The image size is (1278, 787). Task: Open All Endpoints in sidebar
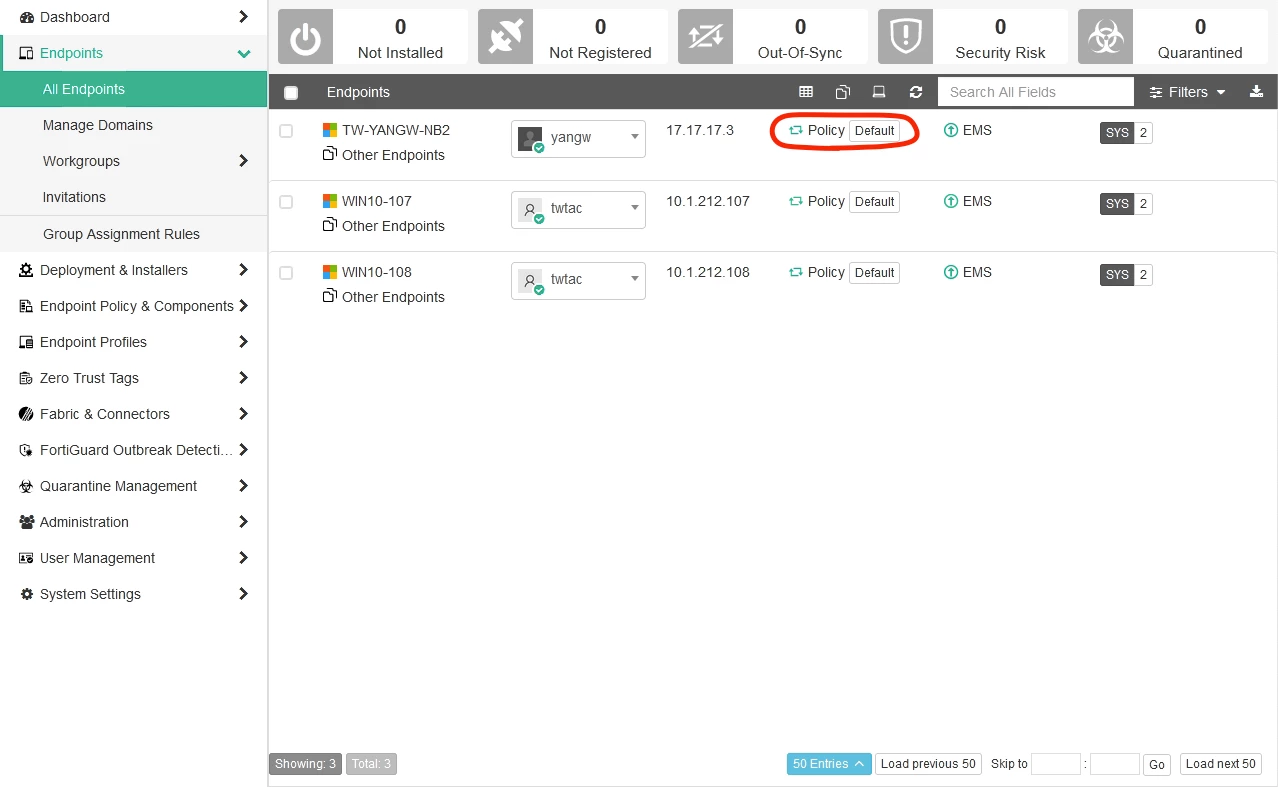(134, 89)
